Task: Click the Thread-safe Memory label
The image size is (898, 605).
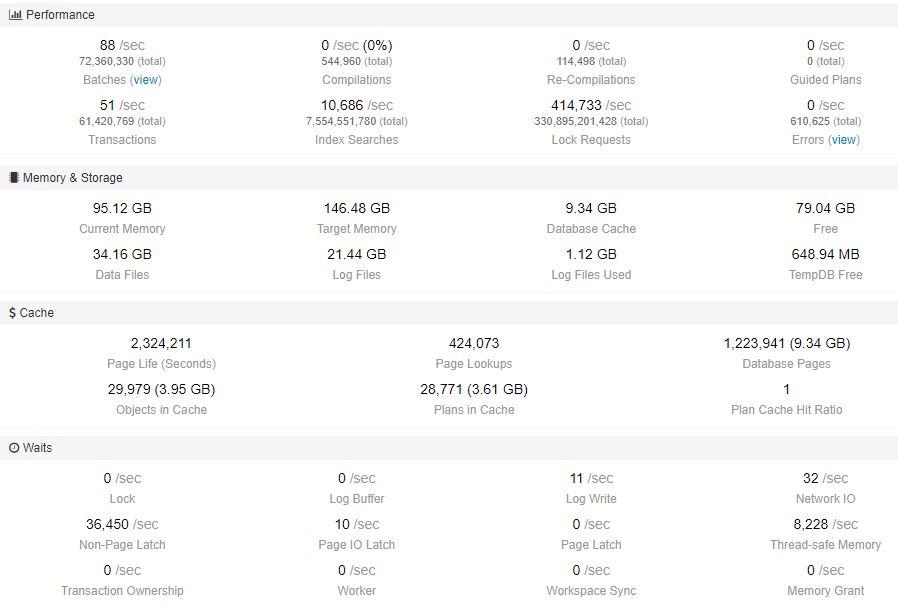Action: point(825,545)
